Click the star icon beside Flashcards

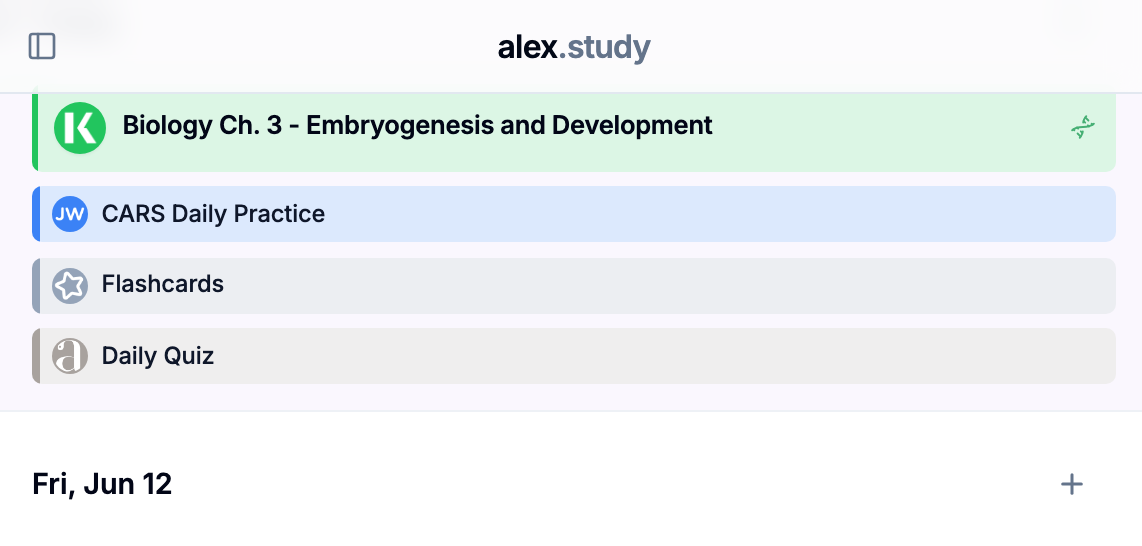point(70,285)
